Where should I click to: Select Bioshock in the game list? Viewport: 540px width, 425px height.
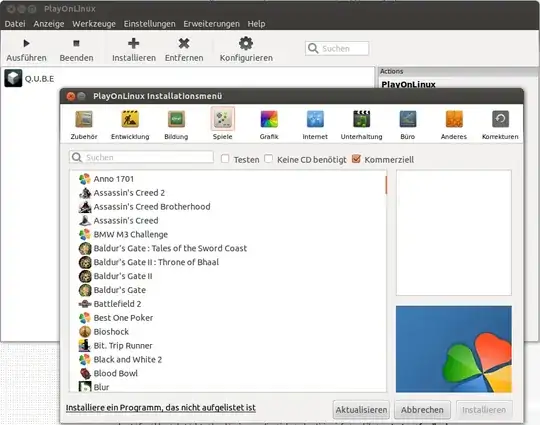coord(111,332)
